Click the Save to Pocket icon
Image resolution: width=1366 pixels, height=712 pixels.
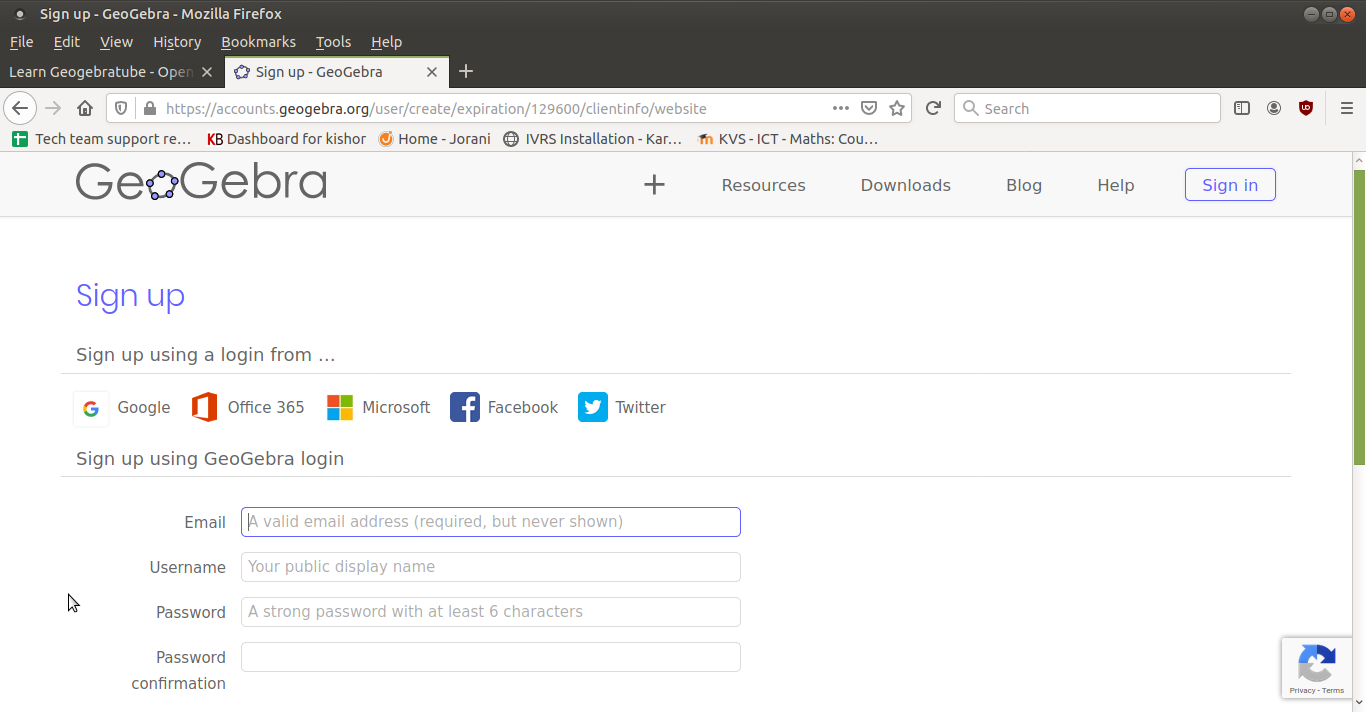(869, 108)
